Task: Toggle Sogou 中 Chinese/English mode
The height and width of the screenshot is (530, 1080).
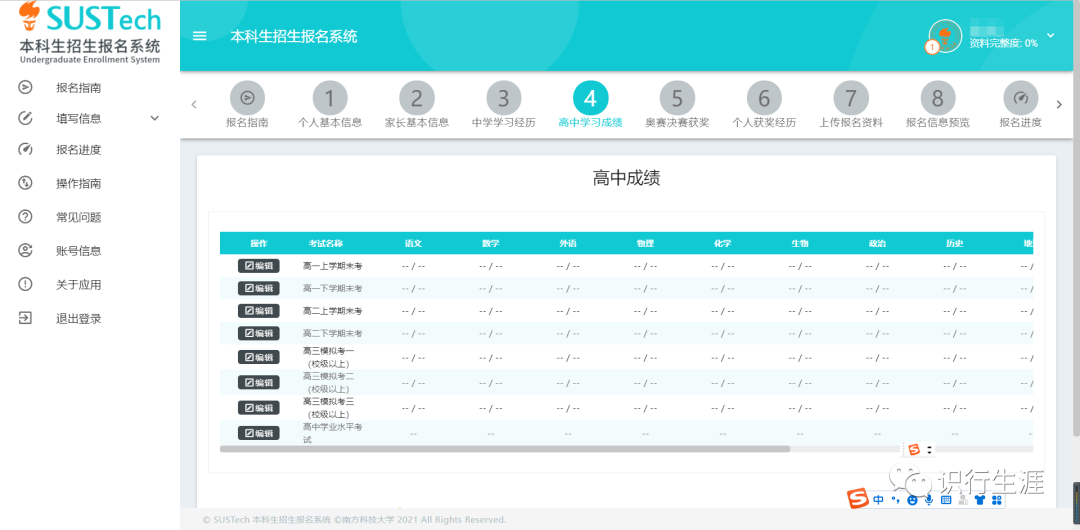Action: pyautogui.click(x=878, y=500)
